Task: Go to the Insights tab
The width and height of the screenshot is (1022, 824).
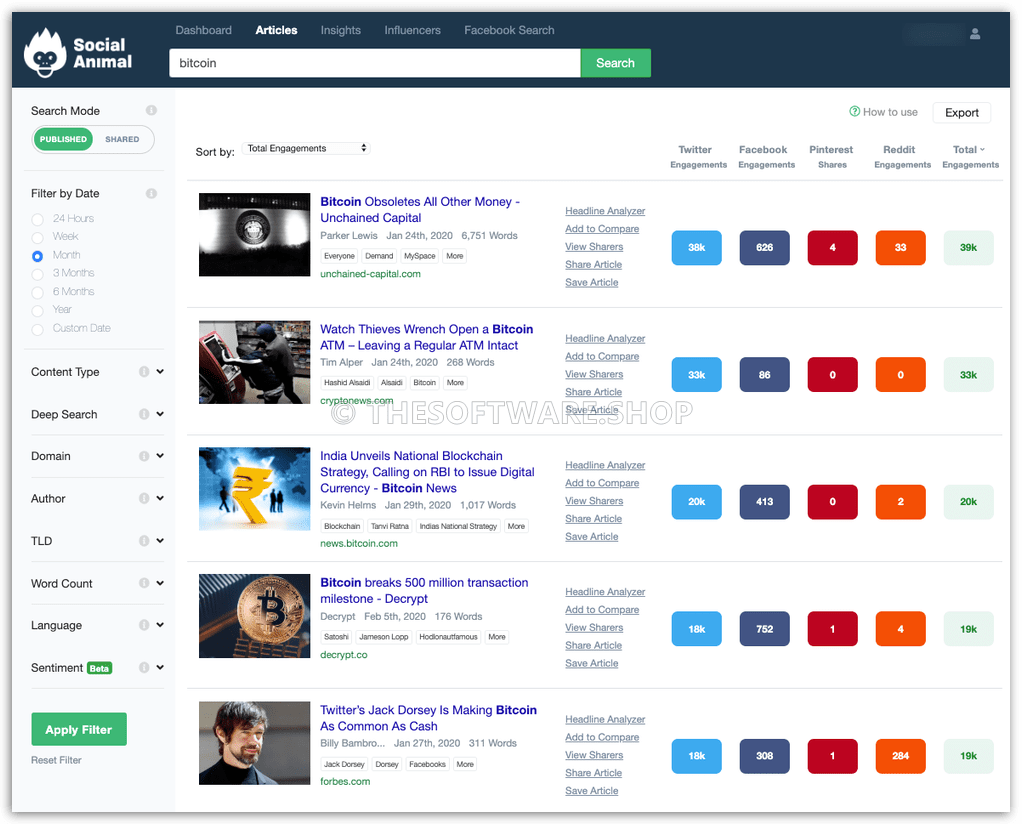Action: (340, 30)
